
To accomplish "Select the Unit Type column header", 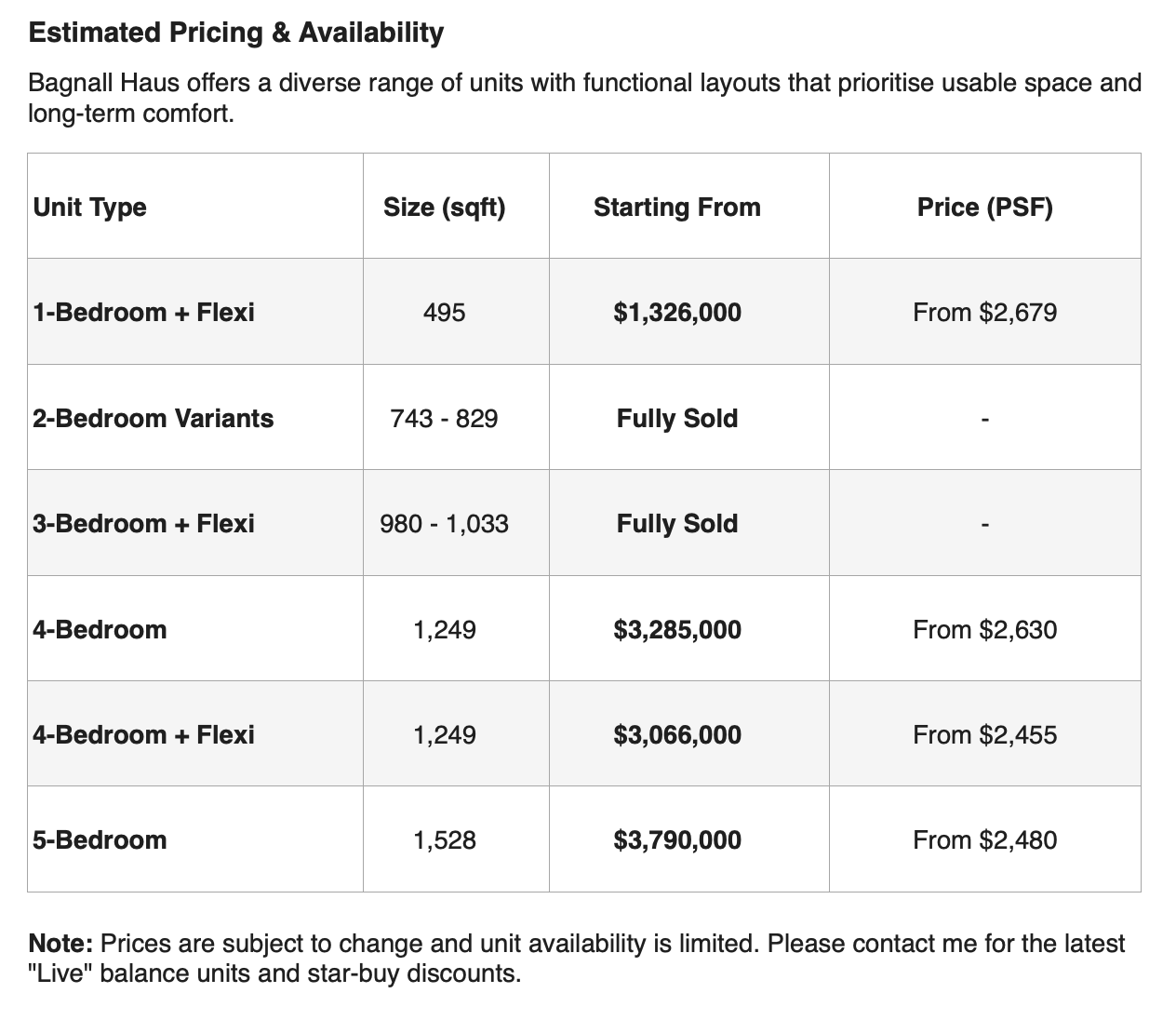I will point(89,207).
